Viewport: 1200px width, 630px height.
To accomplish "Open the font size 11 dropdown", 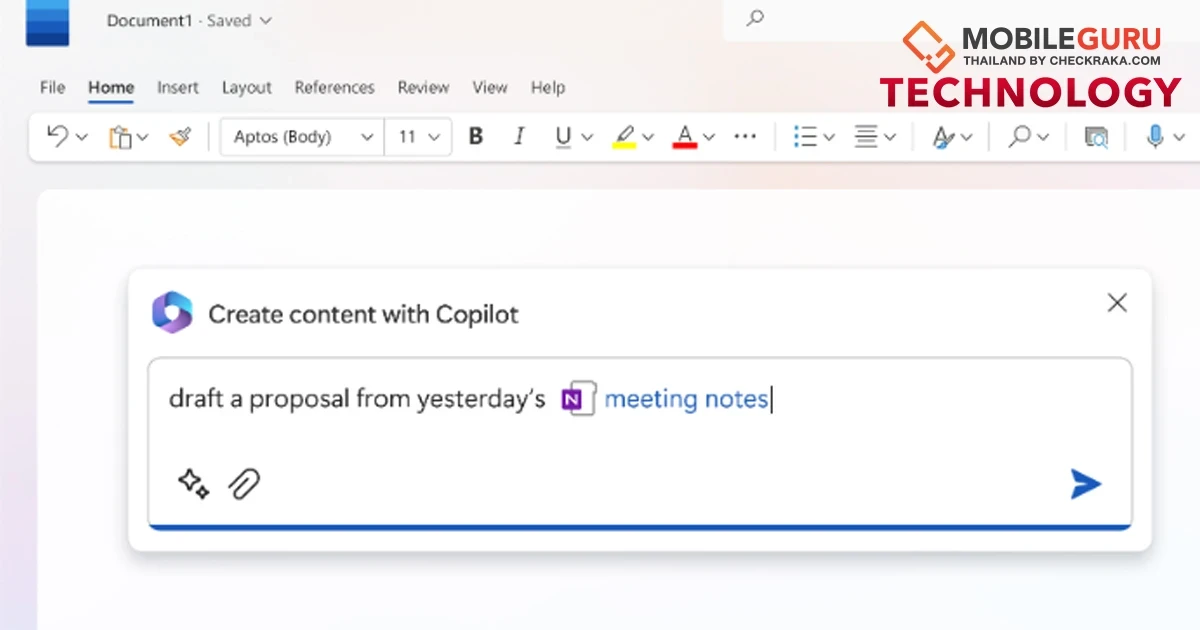I will [x=418, y=136].
